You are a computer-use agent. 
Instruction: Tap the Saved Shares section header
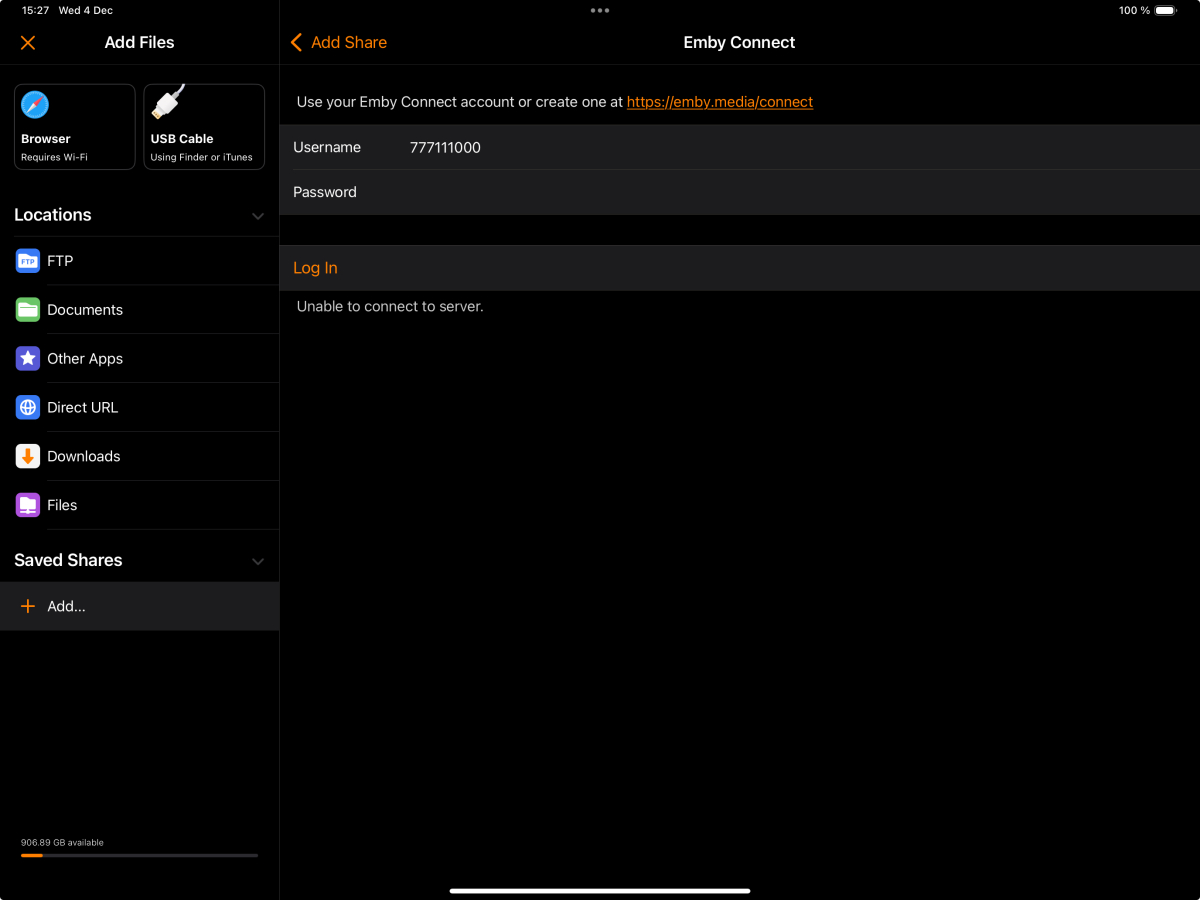coord(68,560)
